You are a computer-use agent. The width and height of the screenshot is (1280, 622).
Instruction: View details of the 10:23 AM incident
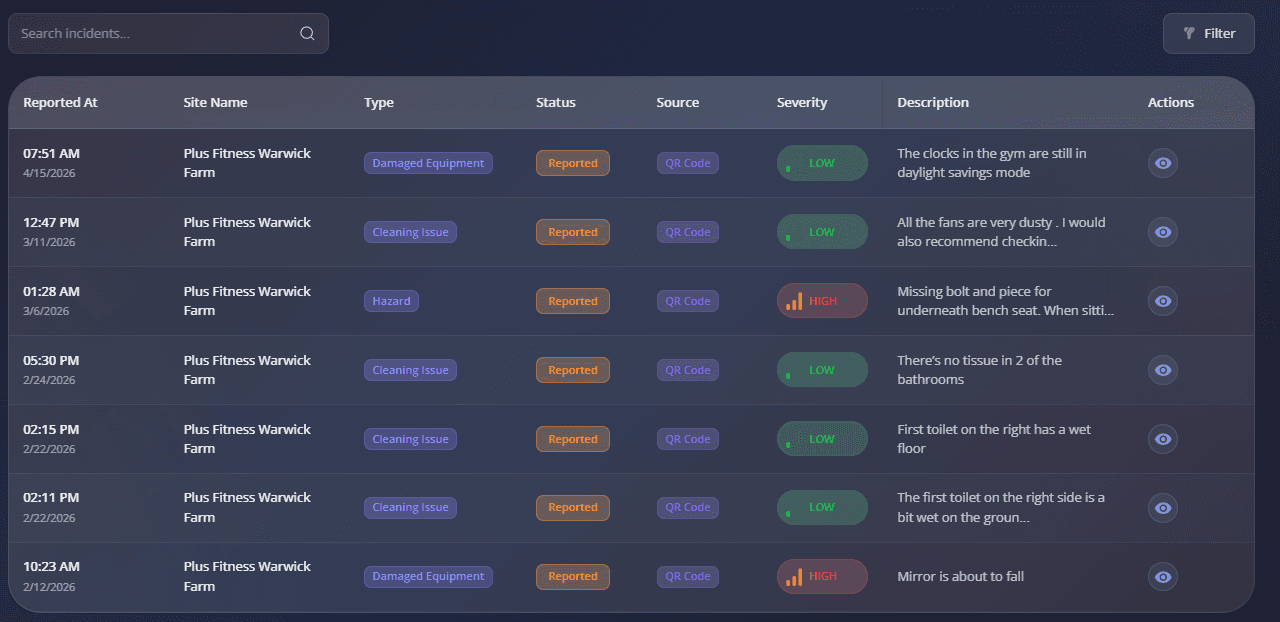[x=1162, y=576]
